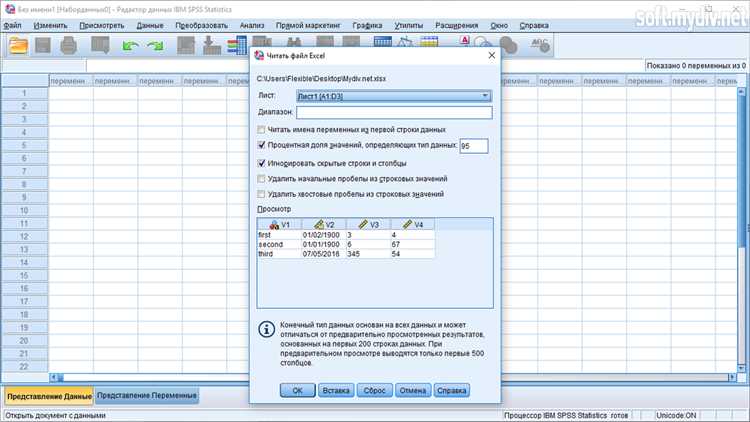
Task: Click the Redo arrow toolbar icon
Action: (x=155, y=45)
